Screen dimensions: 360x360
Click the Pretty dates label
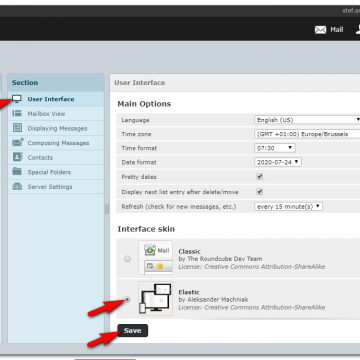tap(139, 177)
